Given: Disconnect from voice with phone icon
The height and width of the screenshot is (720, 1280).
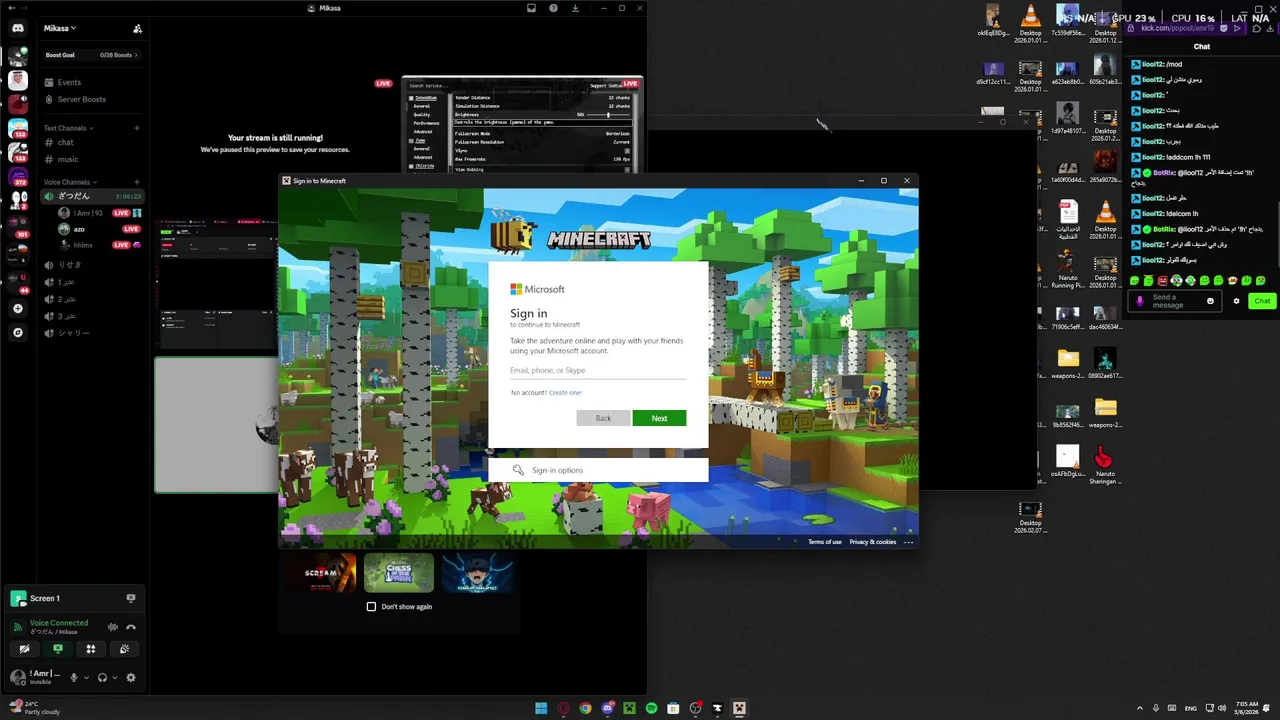Looking at the screenshot, I should (130, 627).
